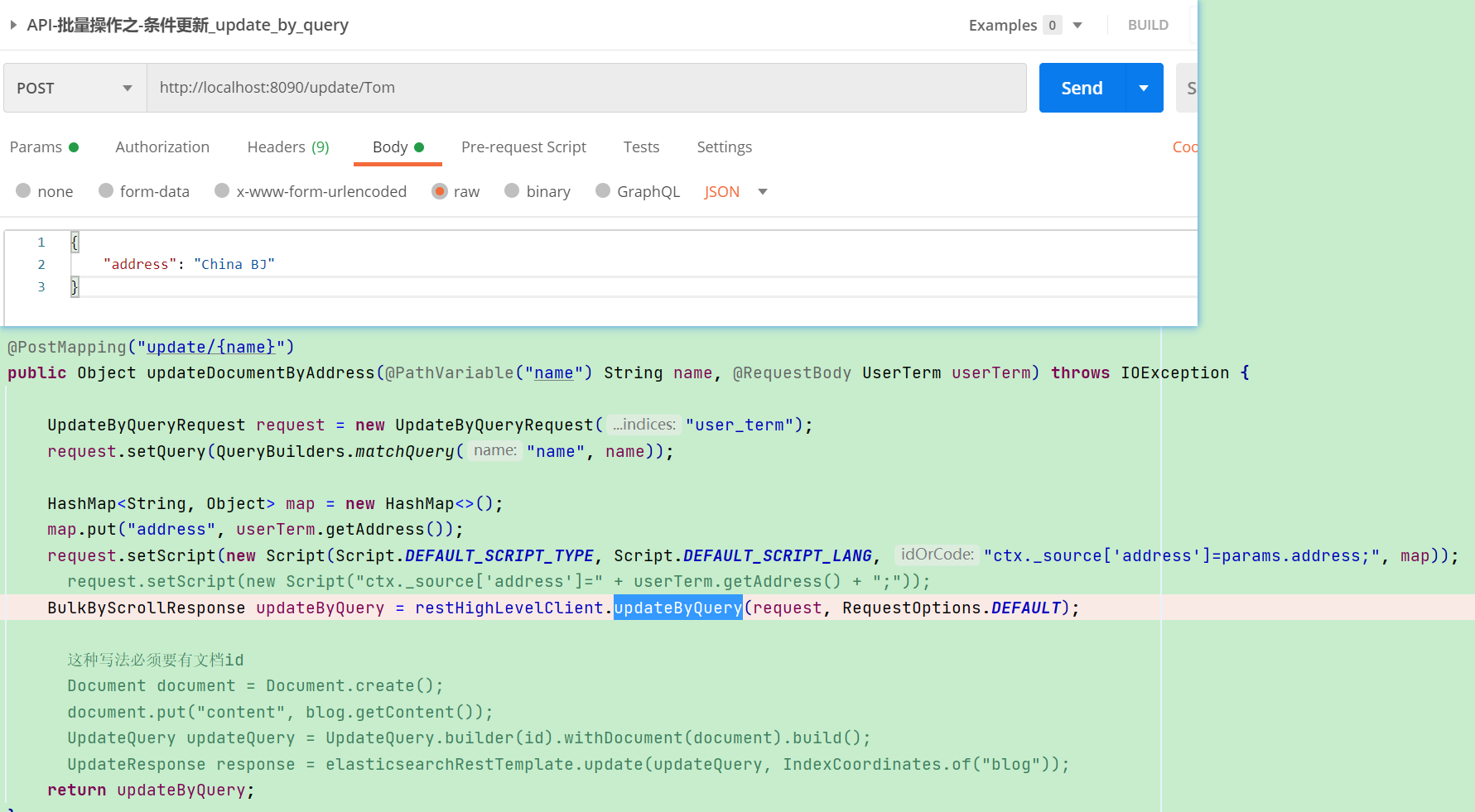
Task: Open the Examples dropdown
Action: point(1025,25)
